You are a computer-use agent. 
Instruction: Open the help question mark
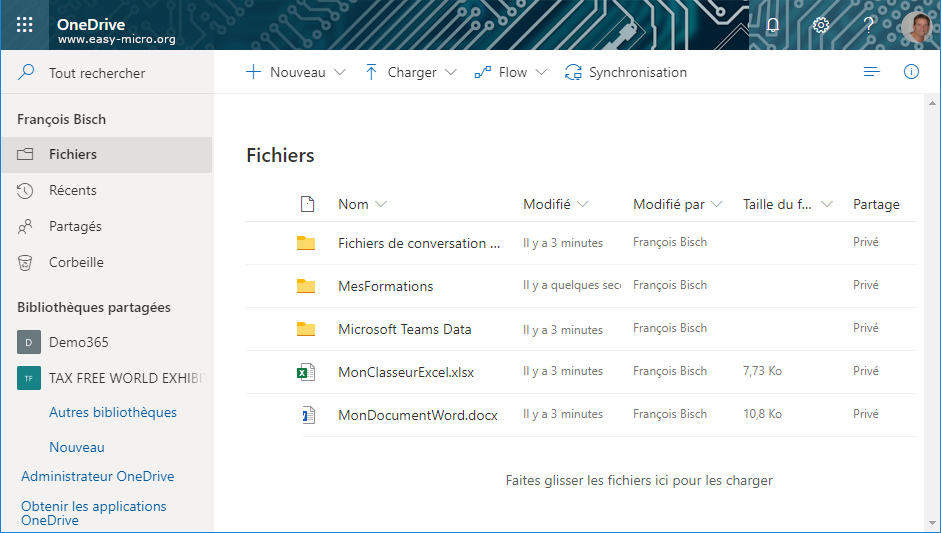point(868,25)
